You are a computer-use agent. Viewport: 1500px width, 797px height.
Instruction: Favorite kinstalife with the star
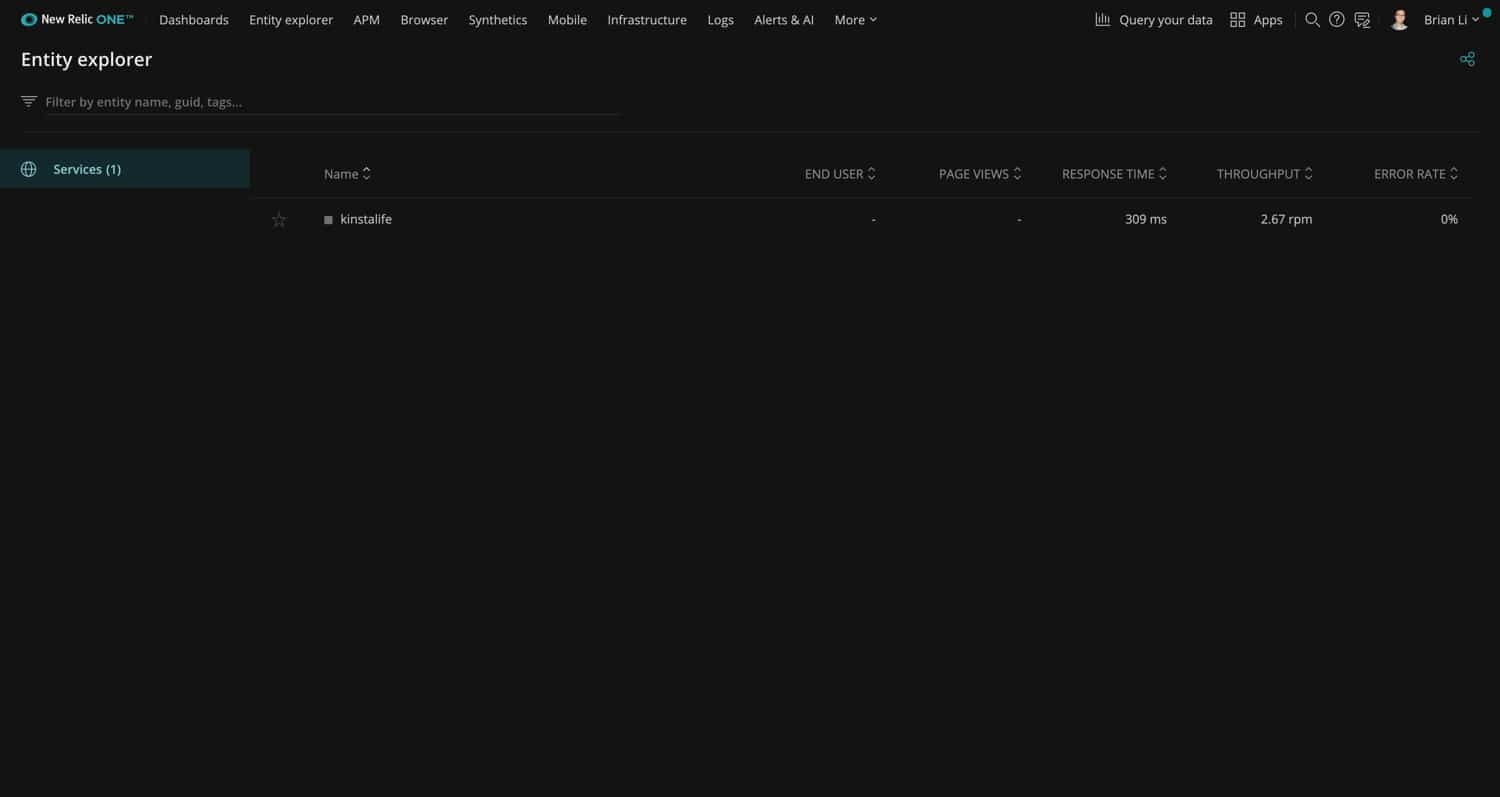coord(279,220)
